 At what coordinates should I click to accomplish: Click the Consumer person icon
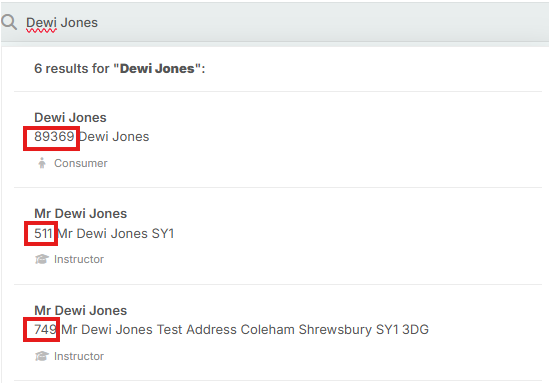point(42,163)
